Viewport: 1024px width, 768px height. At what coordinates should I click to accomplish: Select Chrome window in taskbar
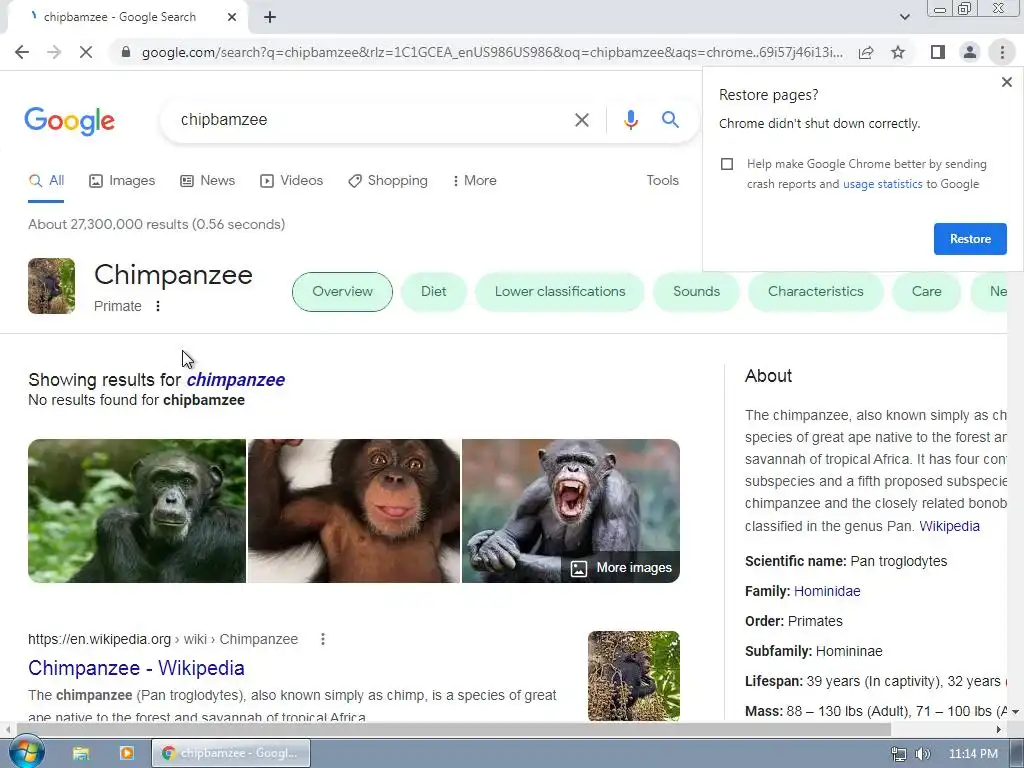231,754
